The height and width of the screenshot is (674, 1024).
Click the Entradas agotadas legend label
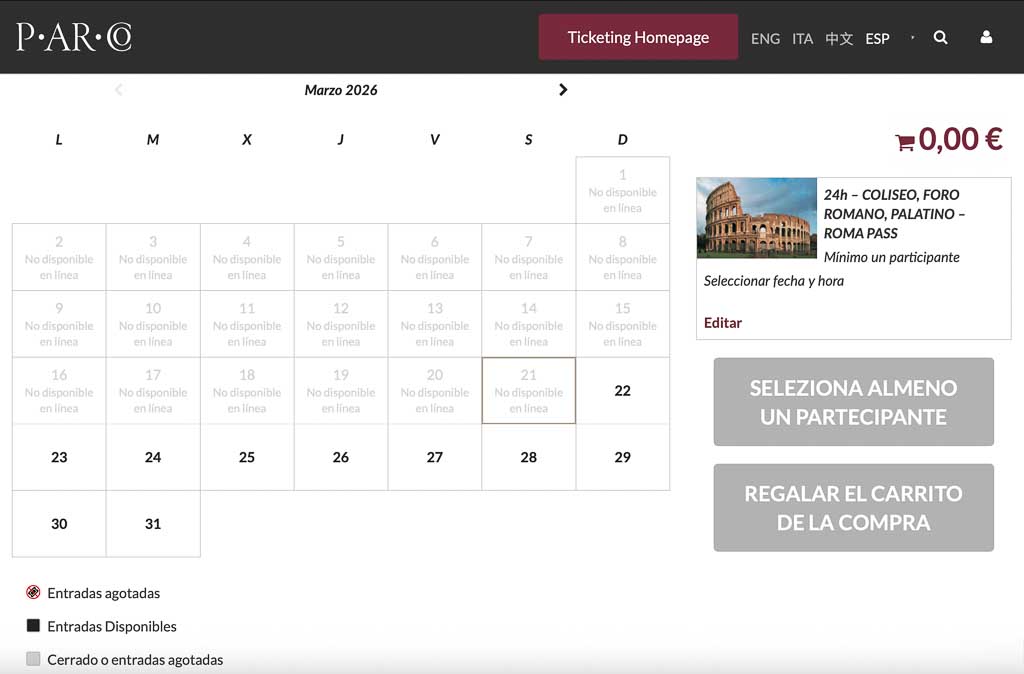(104, 593)
